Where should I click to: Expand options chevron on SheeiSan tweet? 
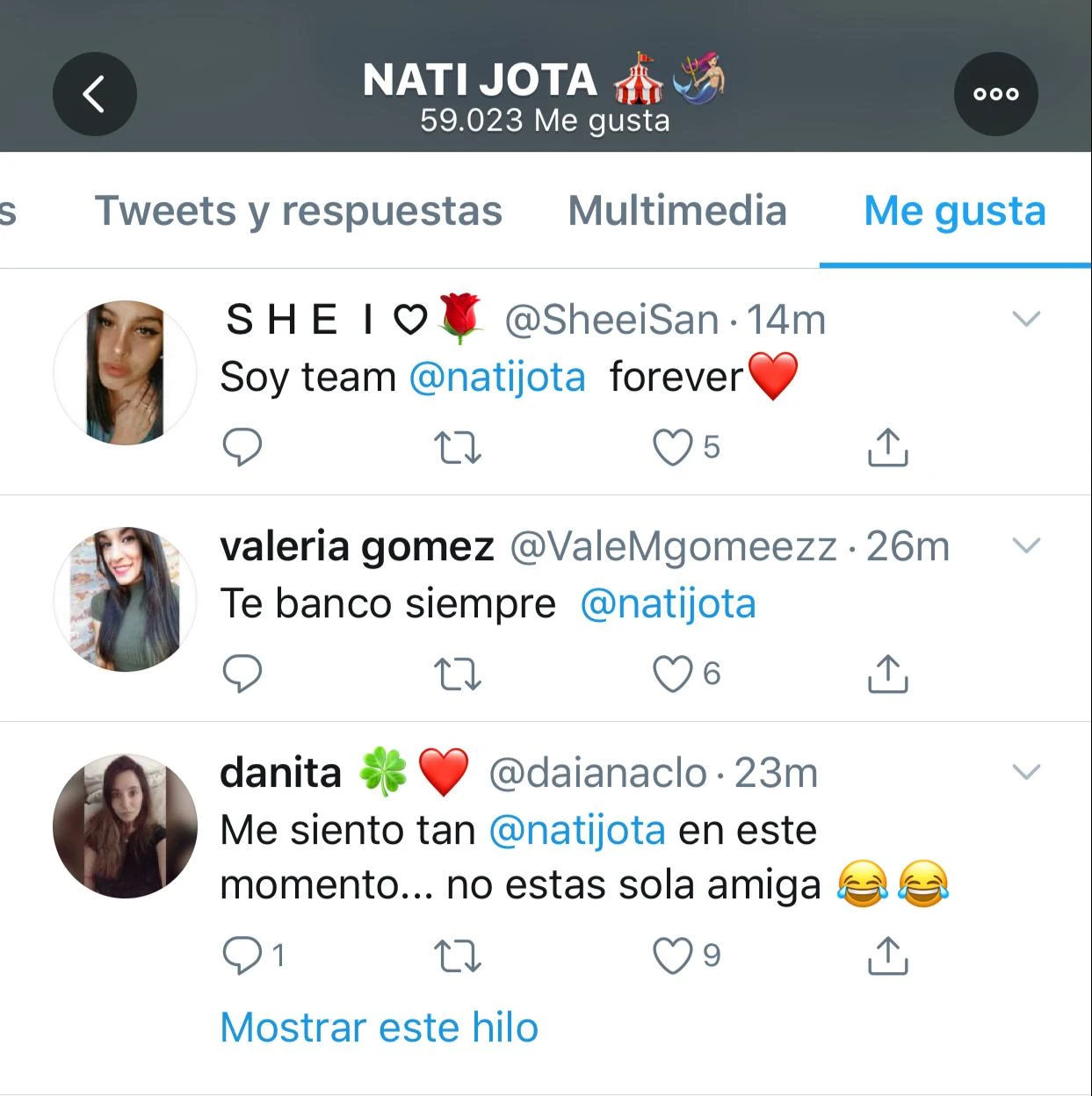1026,319
